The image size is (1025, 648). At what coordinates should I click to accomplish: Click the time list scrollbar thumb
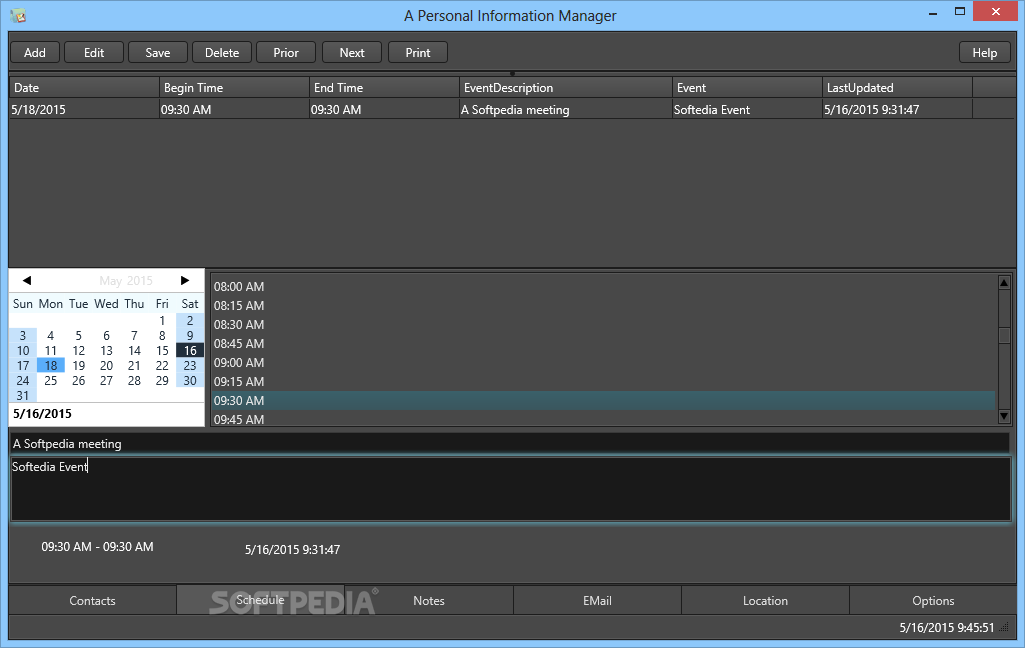[x=1004, y=335]
